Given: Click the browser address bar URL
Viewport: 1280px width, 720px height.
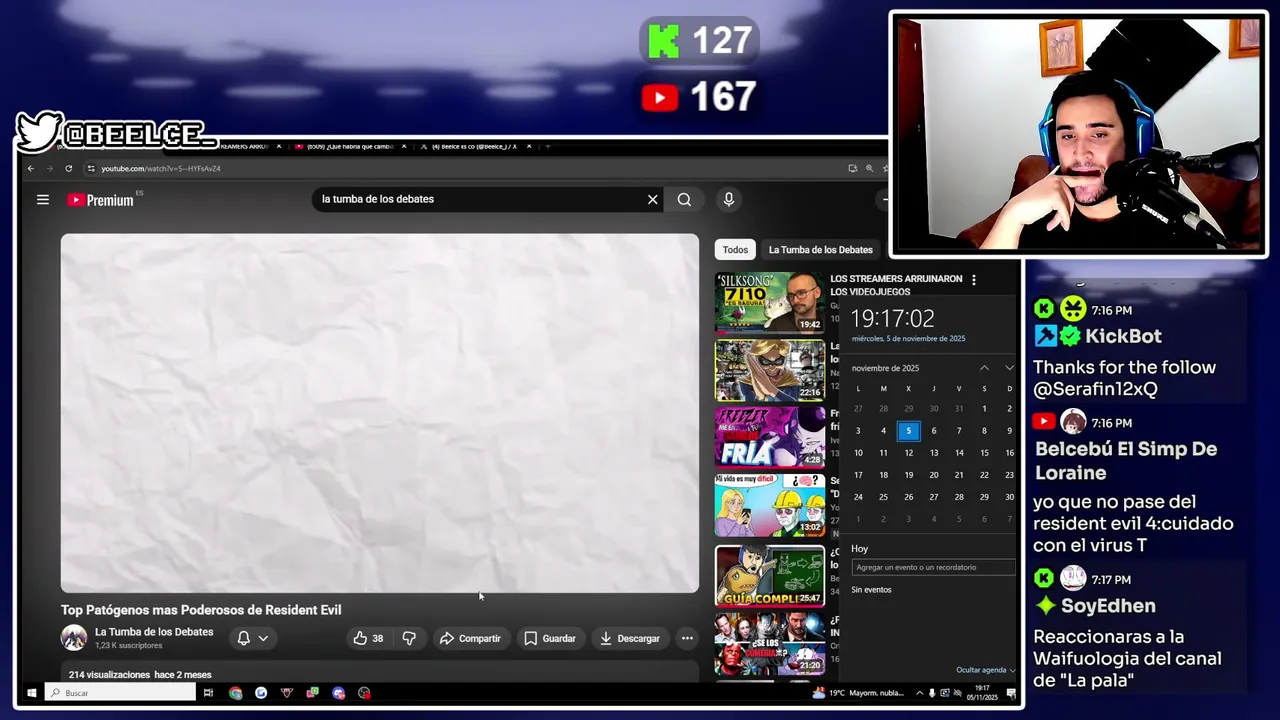Looking at the screenshot, I should click(x=160, y=169).
